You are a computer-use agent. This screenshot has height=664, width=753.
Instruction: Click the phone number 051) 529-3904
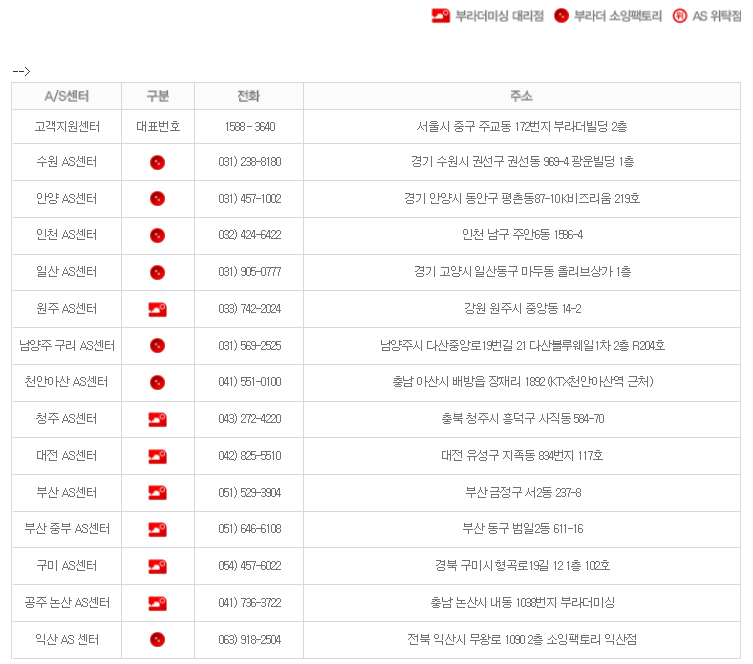pos(250,493)
